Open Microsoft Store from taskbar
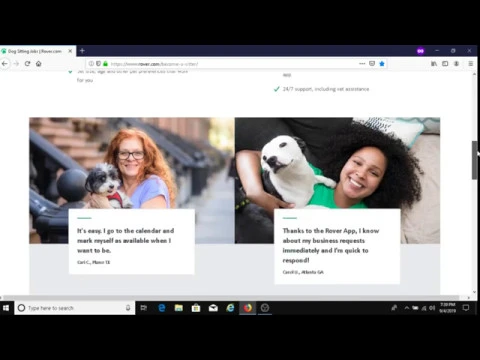This screenshot has width=480, height=360. pyautogui.click(x=196, y=308)
